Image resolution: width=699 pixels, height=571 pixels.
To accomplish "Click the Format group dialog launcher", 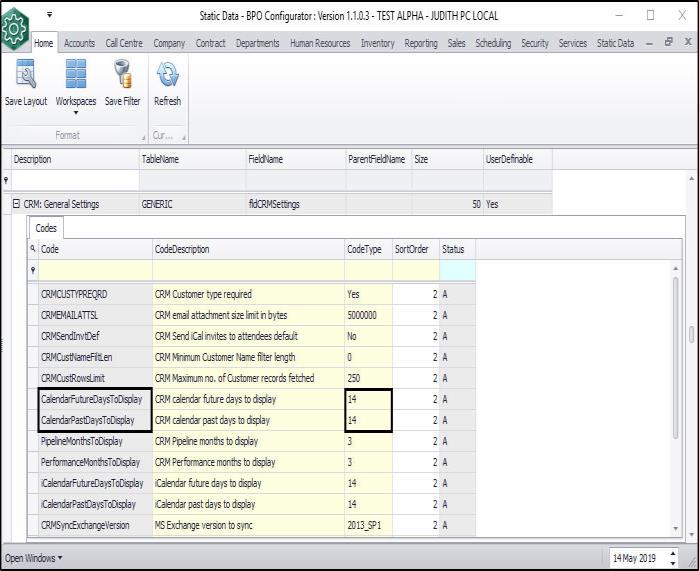I will [x=142, y=136].
